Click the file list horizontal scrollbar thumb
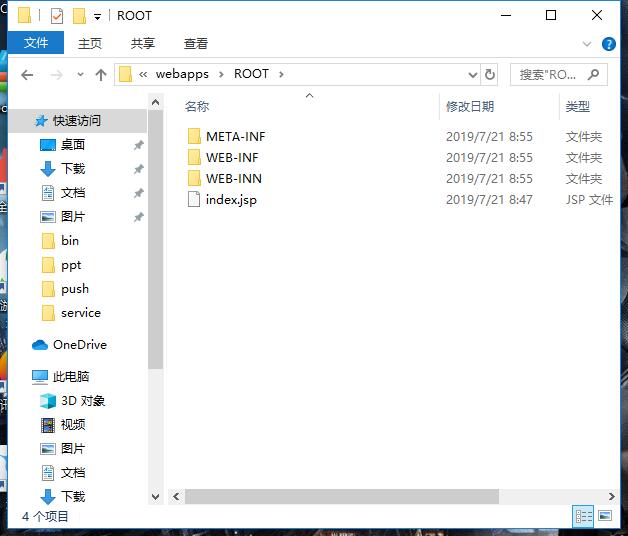 point(342,497)
